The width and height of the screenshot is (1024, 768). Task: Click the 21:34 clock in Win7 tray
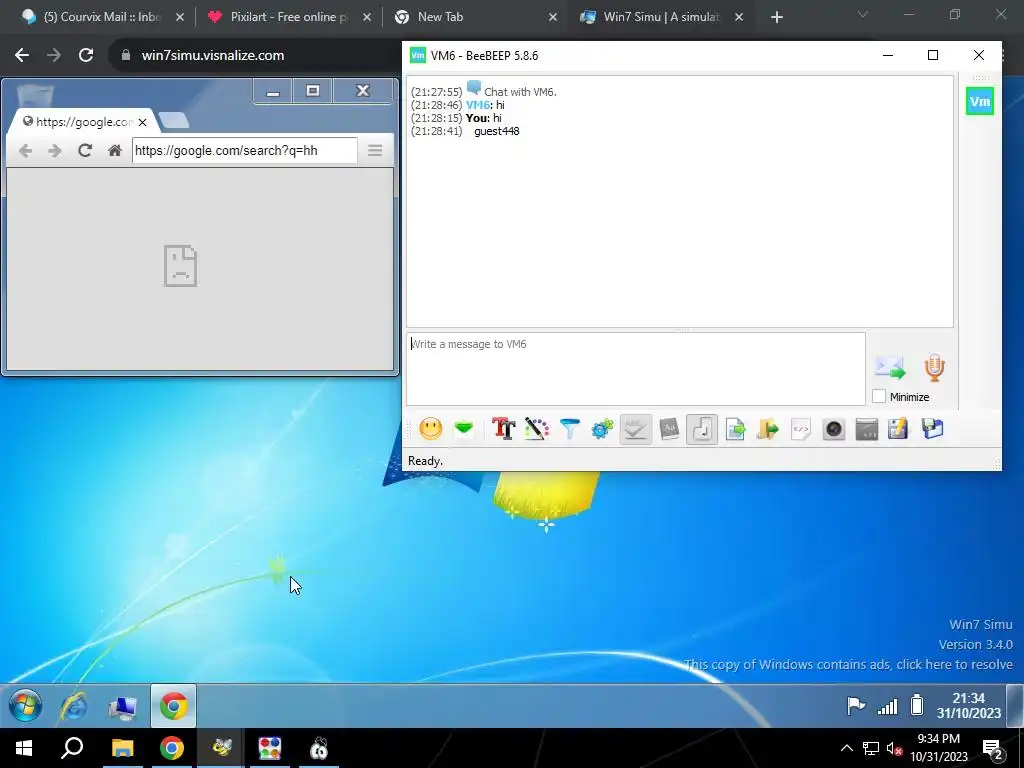968,706
